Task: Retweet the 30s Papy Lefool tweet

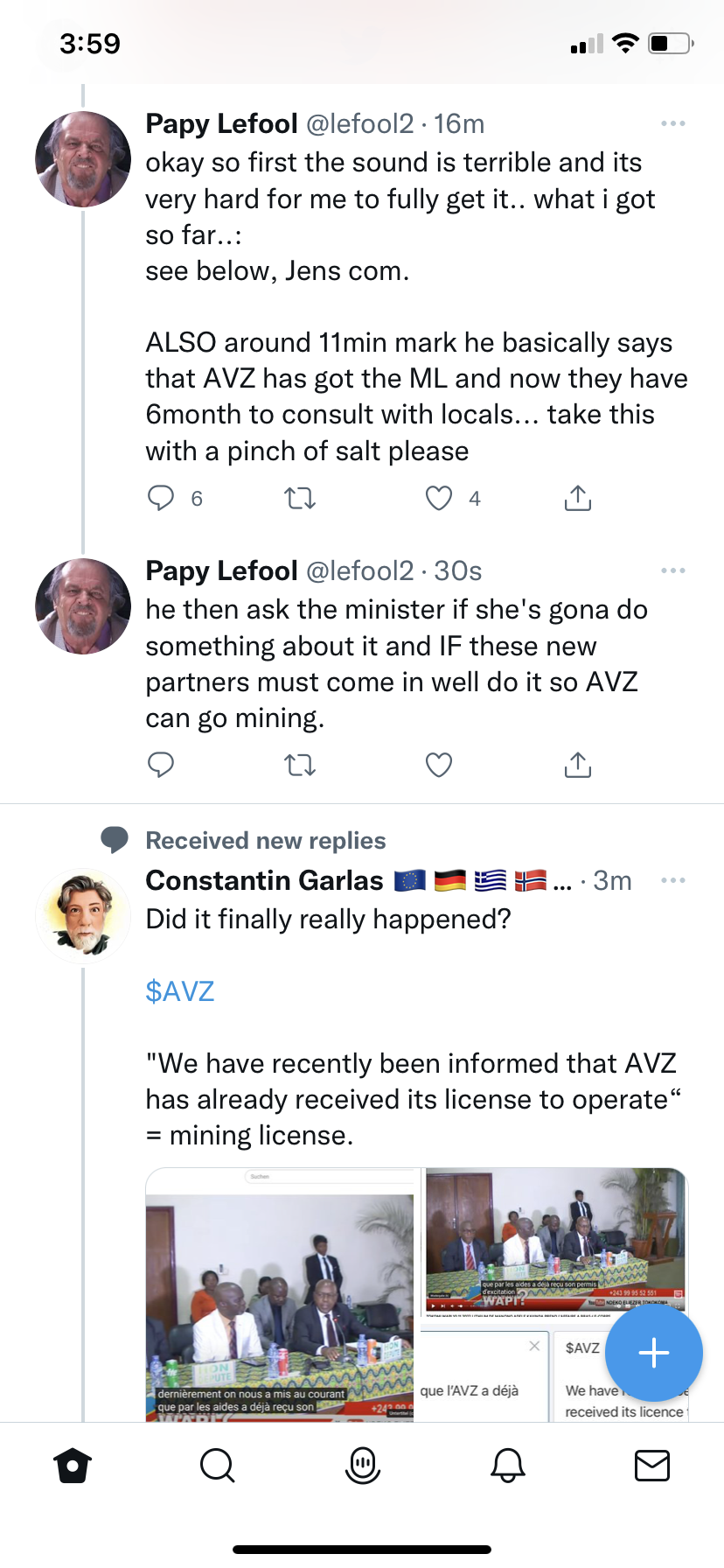Action: coord(300,766)
